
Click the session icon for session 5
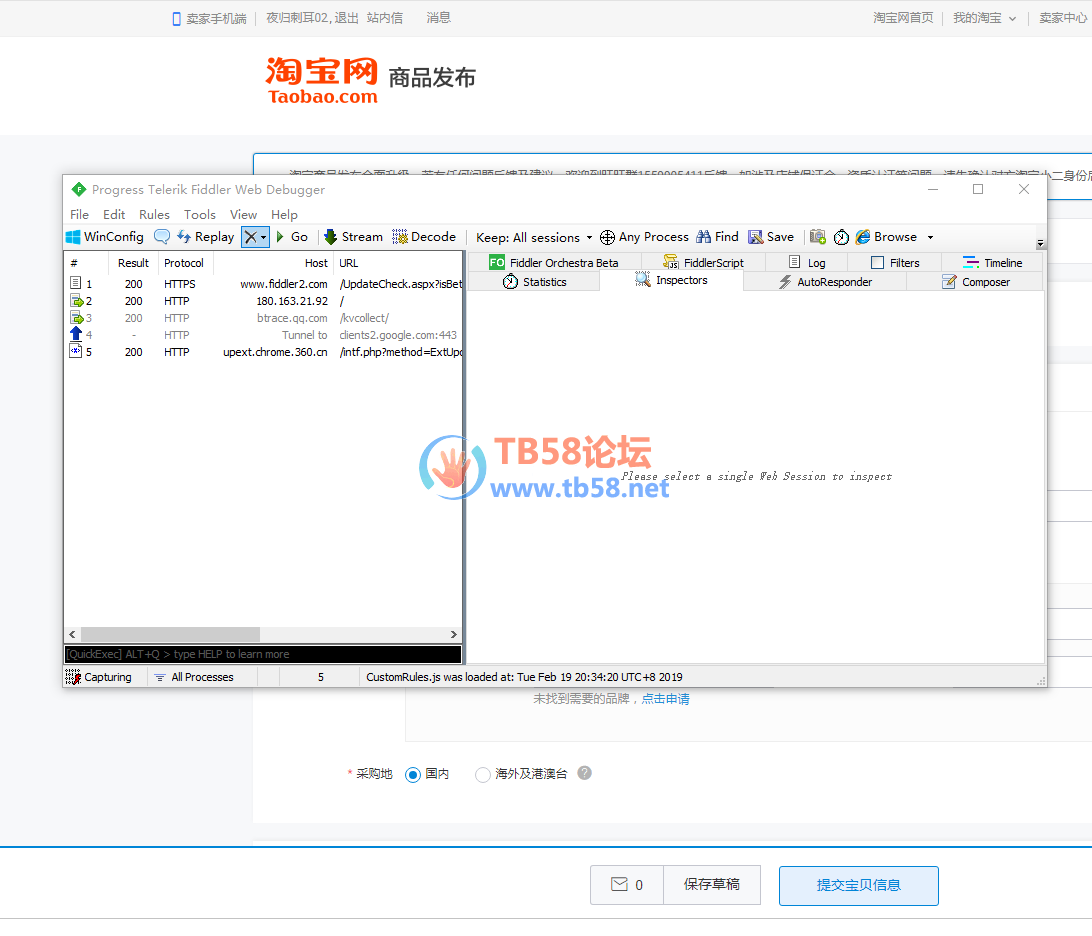click(75, 351)
